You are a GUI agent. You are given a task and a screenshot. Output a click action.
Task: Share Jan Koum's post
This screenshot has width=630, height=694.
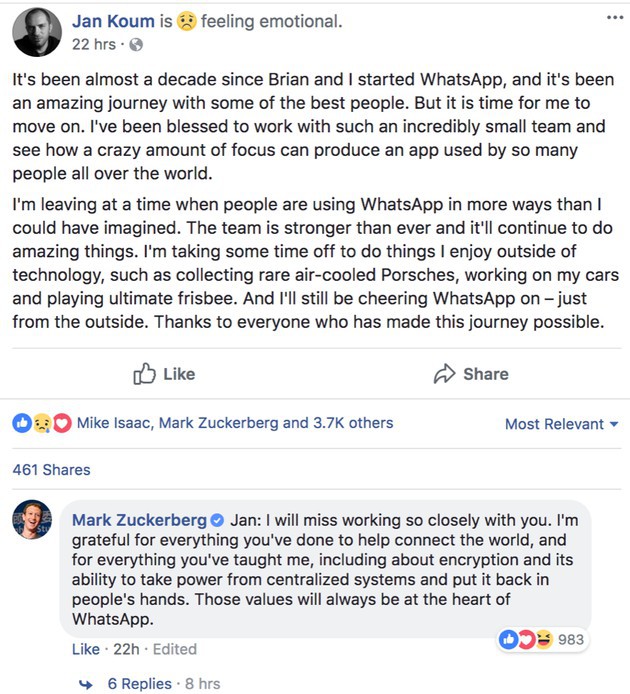coord(471,374)
